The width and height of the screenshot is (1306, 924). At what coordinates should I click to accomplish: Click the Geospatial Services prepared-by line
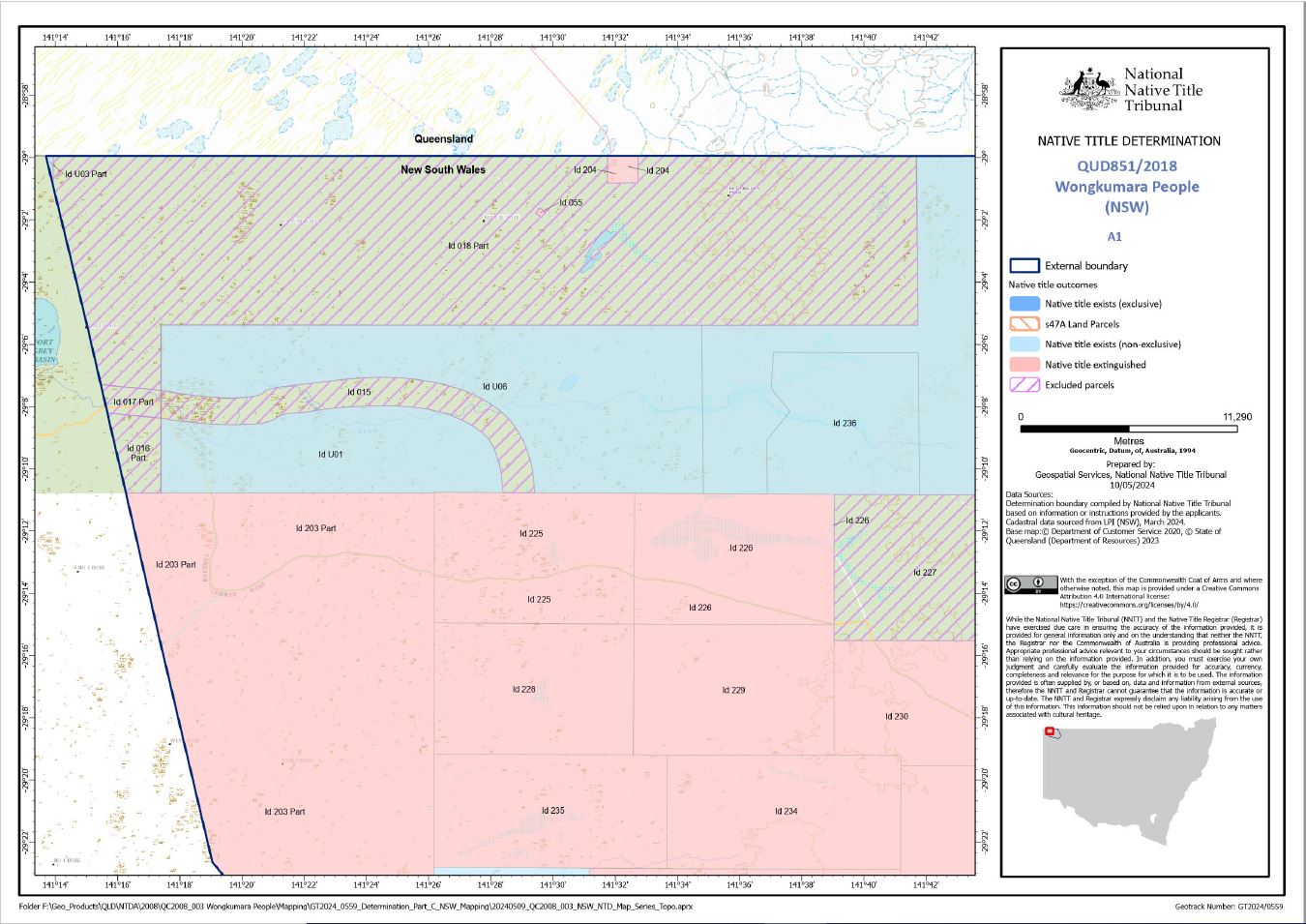[x=1131, y=475]
